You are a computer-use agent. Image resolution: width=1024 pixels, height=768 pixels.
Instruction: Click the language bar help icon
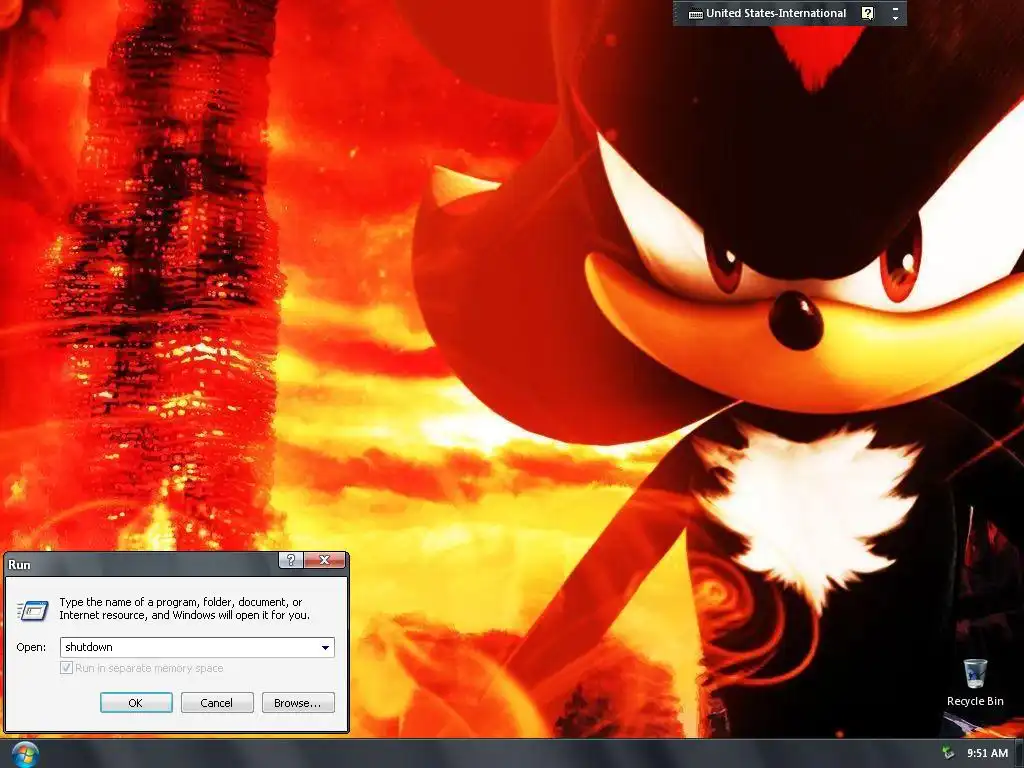(x=867, y=13)
